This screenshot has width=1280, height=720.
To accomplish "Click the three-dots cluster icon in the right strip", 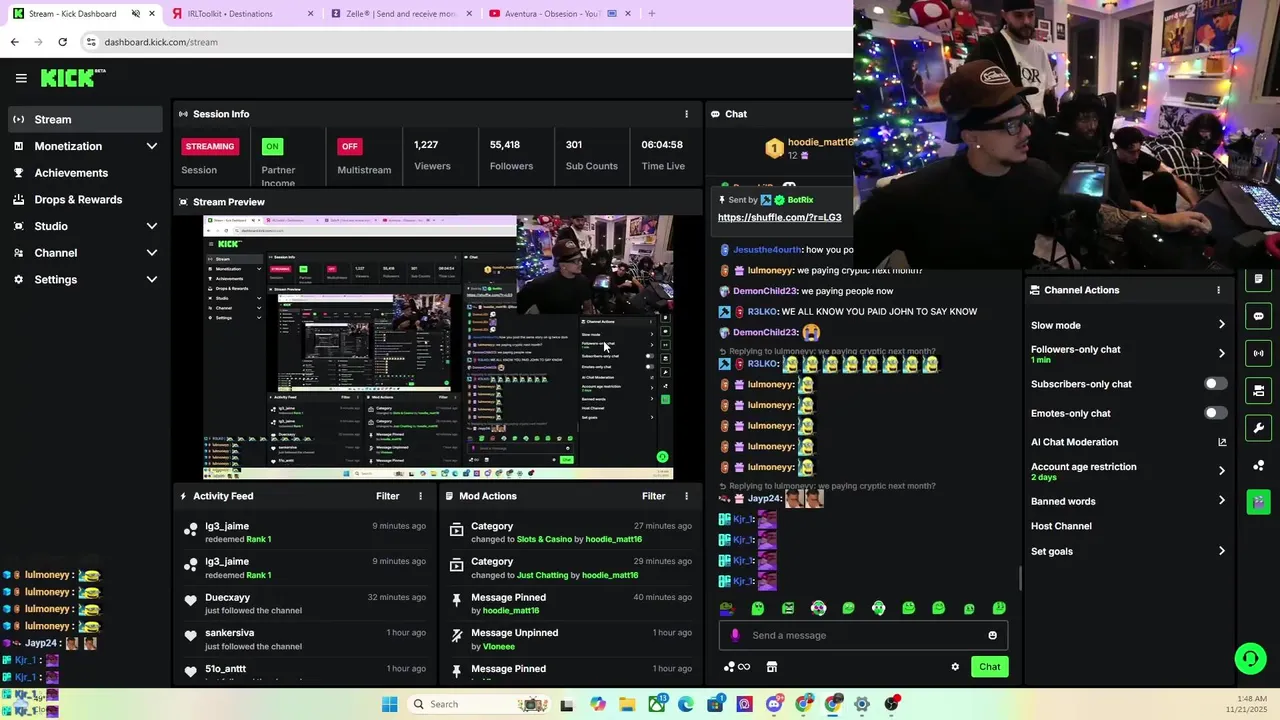I will [1258, 465].
